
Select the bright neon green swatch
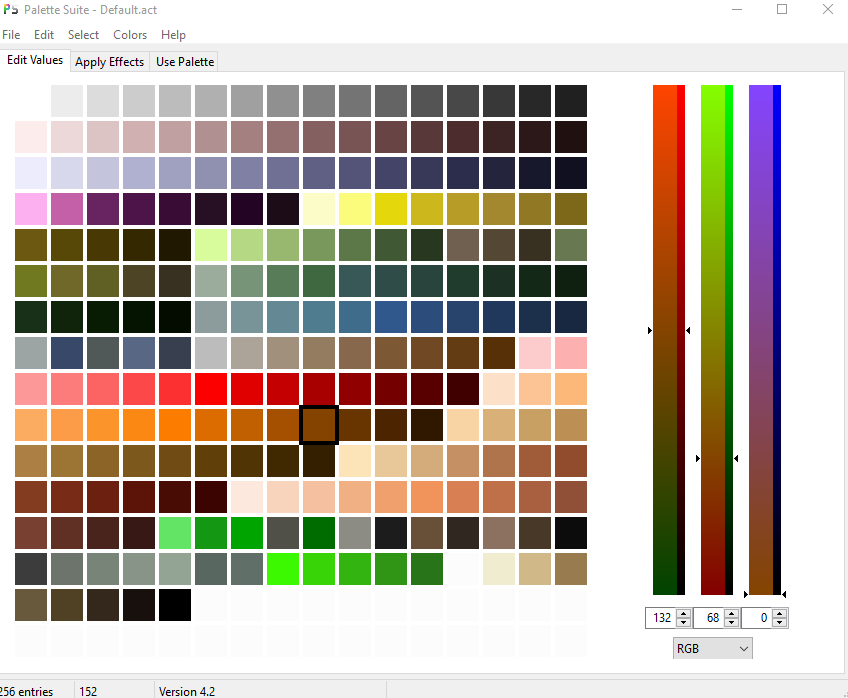point(283,569)
